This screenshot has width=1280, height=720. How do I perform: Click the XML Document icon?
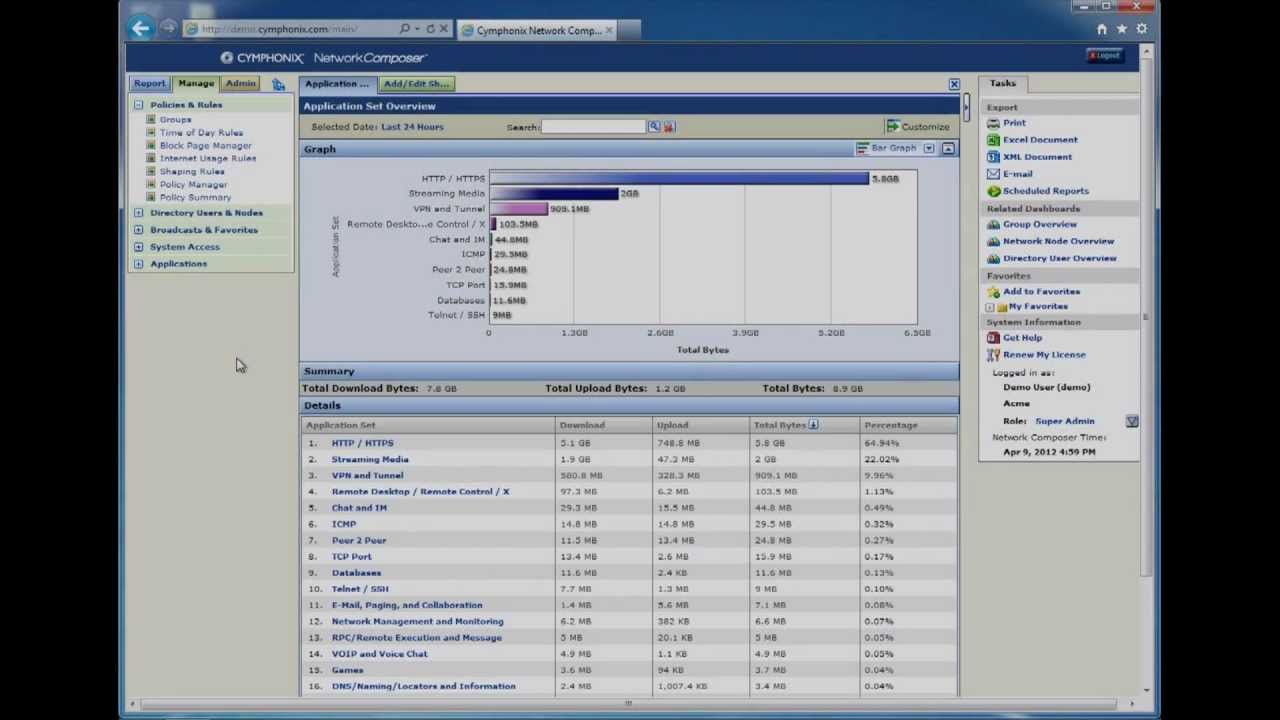click(x=993, y=157)
